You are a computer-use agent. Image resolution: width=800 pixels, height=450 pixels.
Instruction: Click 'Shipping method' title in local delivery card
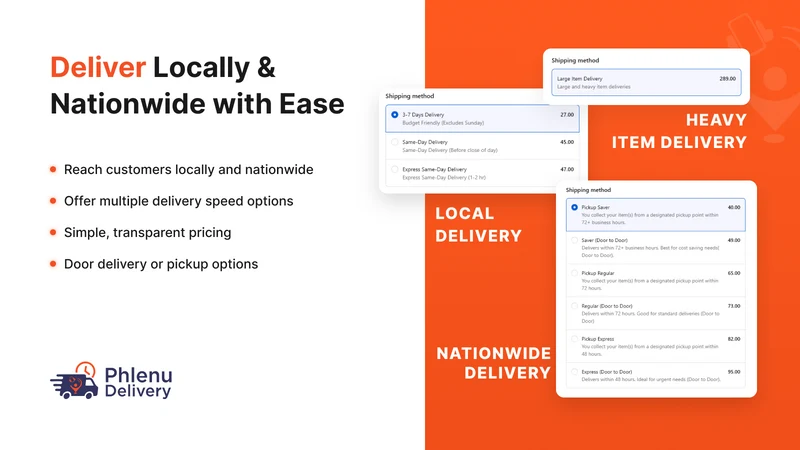click(x=410, y=96)
